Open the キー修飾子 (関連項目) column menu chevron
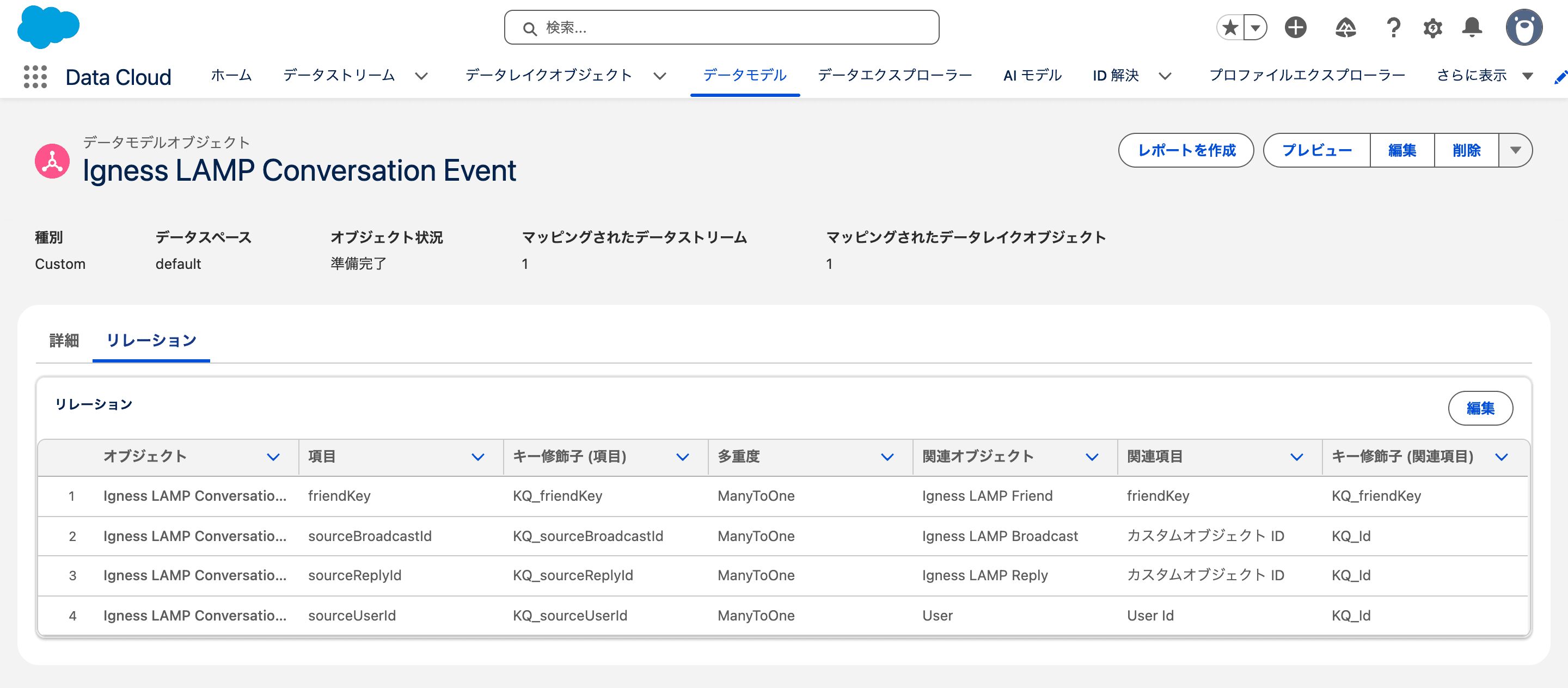The image size is (1568, 688). pyautogui.click(x=1502, y=457)
